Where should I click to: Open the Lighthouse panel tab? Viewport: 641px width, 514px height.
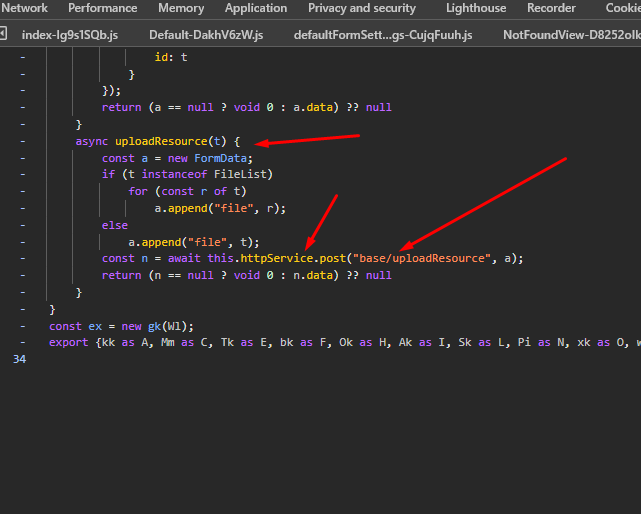[476, 8]
